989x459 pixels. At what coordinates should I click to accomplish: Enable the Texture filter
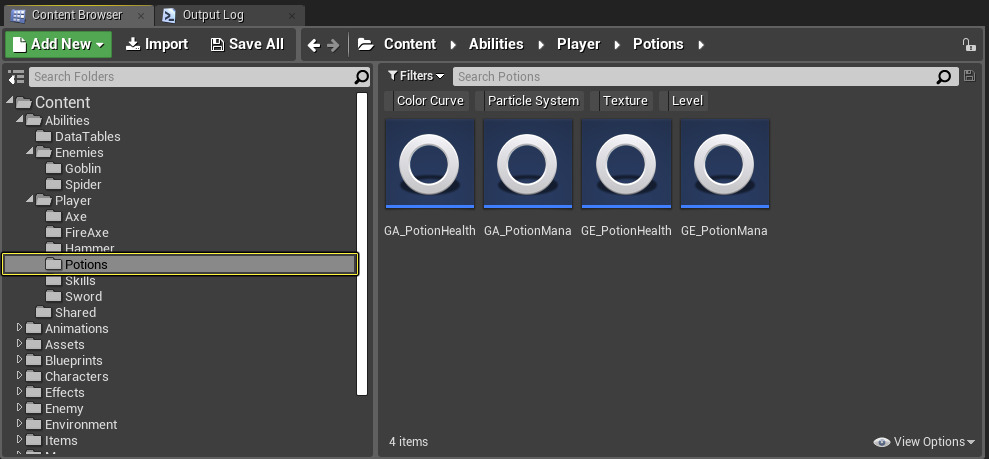pos(625,101)
